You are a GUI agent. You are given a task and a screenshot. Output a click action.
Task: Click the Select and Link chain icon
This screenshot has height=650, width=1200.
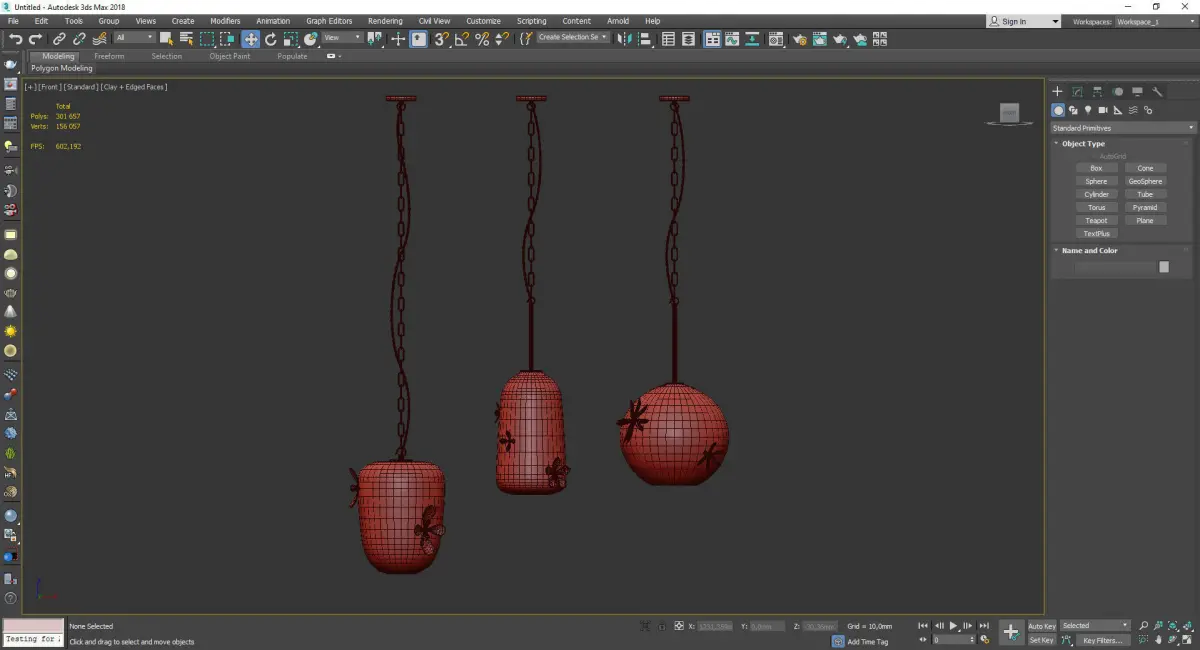(x=60, y=39)
